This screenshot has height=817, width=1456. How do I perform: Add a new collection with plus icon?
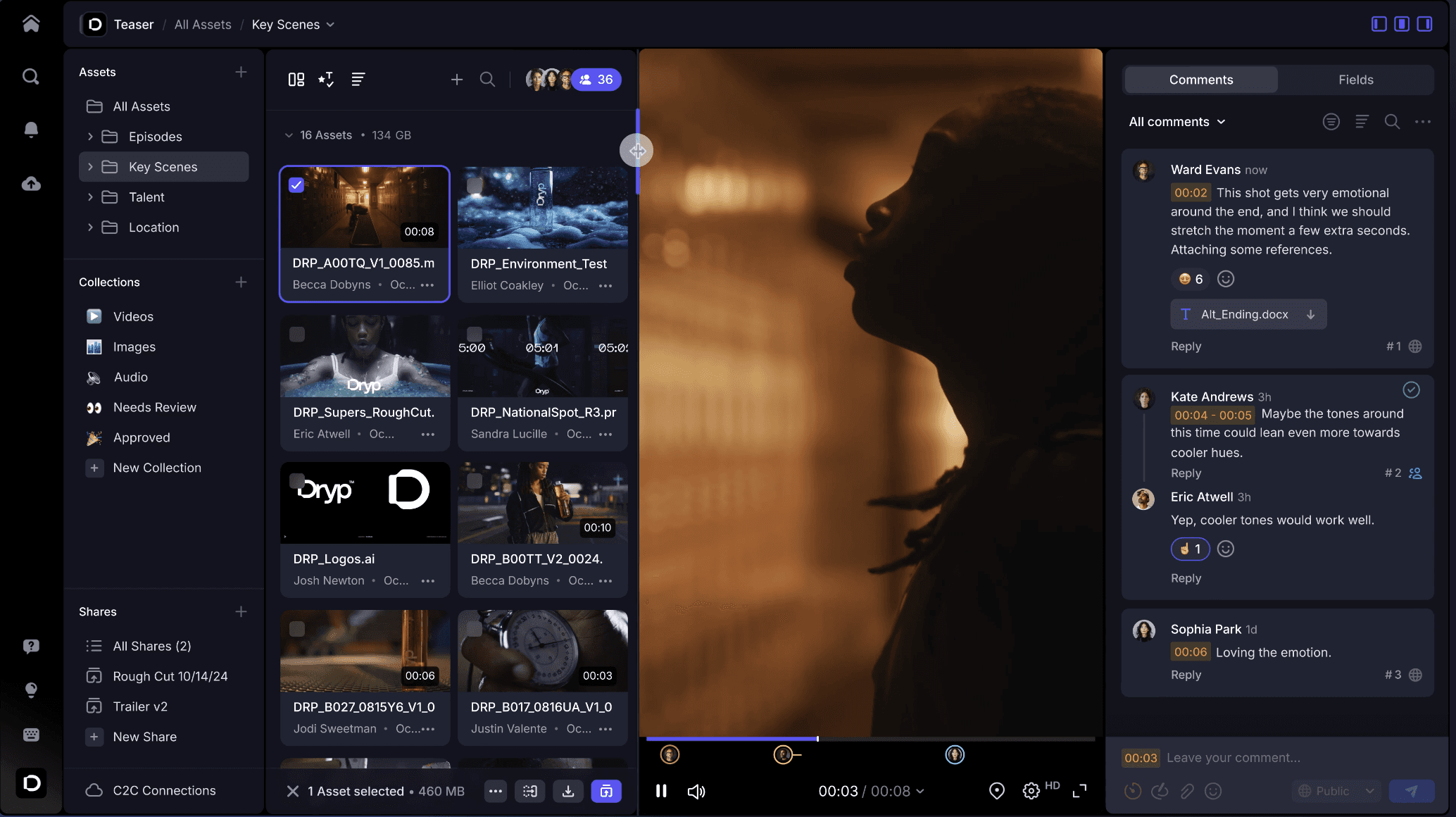(x=241, y=282)
